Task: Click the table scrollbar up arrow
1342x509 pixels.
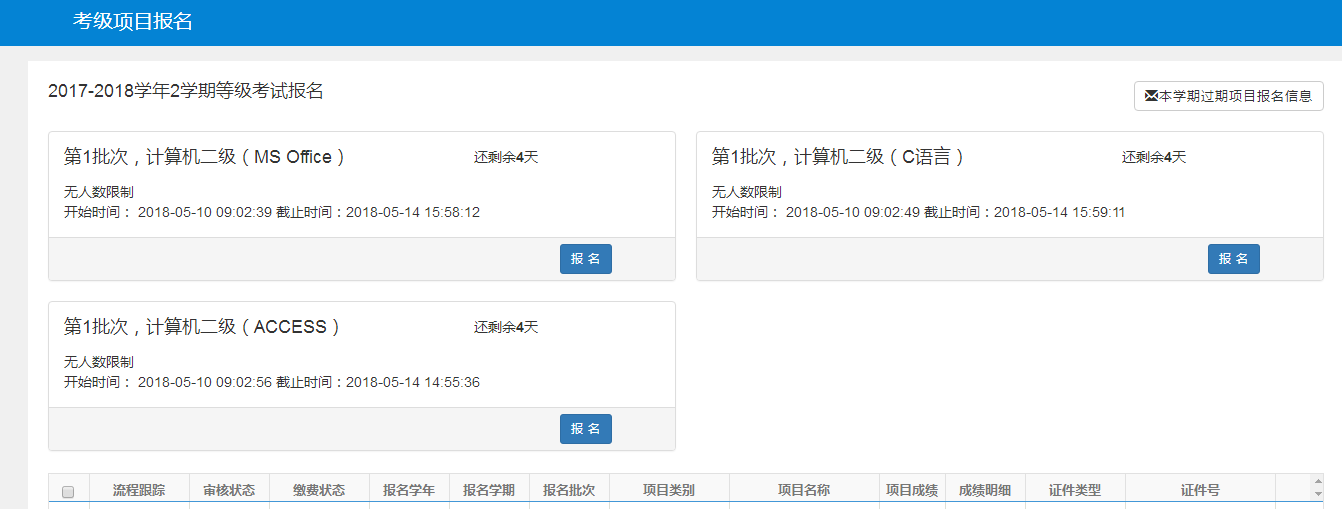Action: click(1318, 483)
